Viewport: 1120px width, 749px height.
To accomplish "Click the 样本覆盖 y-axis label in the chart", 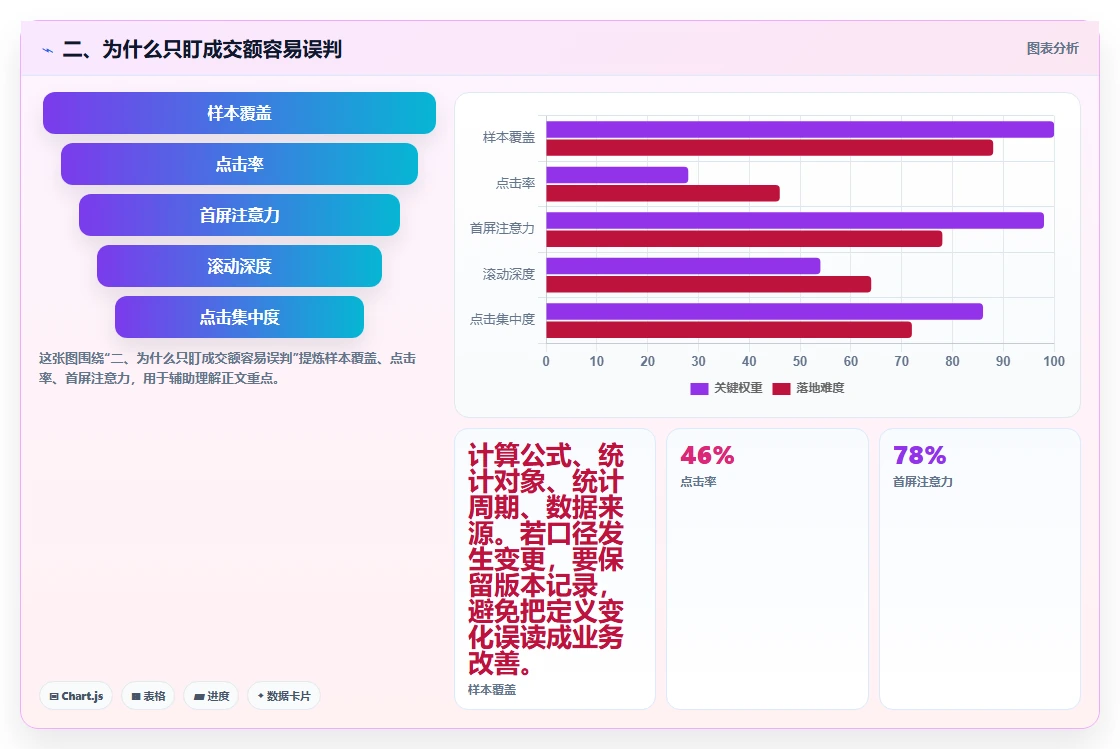I will coord(509,137).
